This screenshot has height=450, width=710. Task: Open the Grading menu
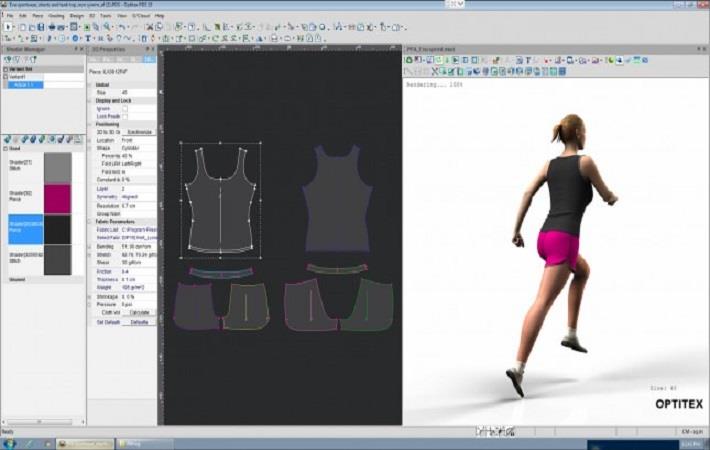coord(56,15)
